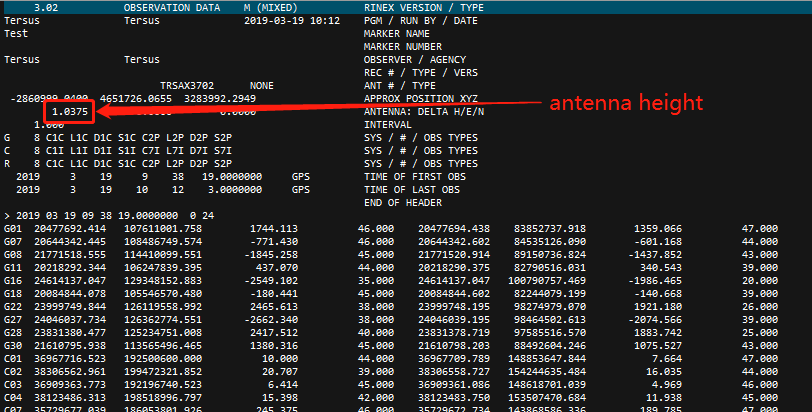Screen dimensions: 812x412
Task: Click satellite C01 row label
Action: 13,358
